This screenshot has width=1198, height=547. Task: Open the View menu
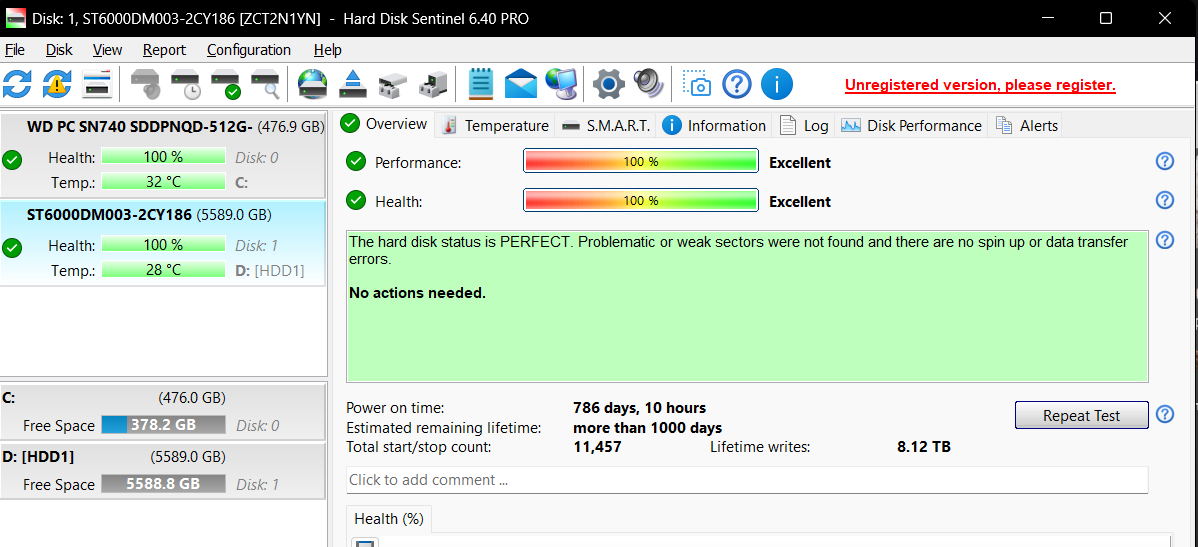coord(107,50)
